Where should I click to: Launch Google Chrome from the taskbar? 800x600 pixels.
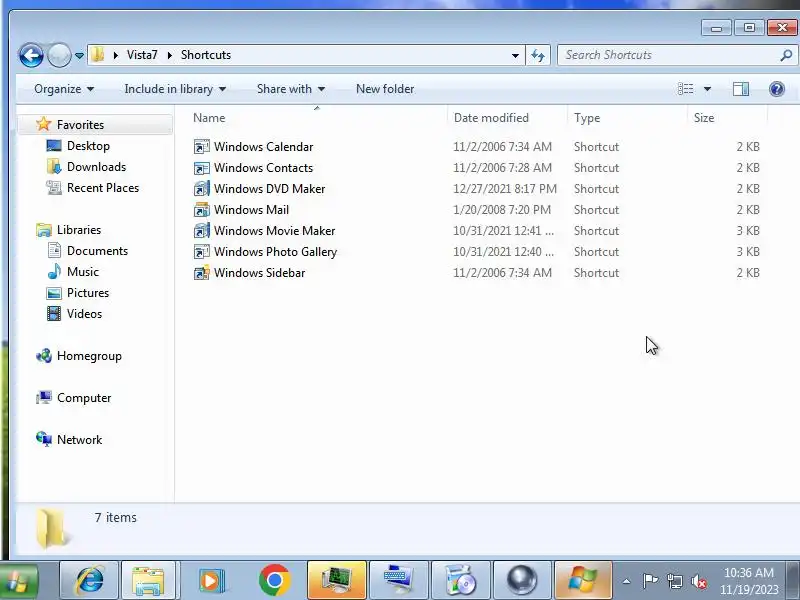click(274, 580)
